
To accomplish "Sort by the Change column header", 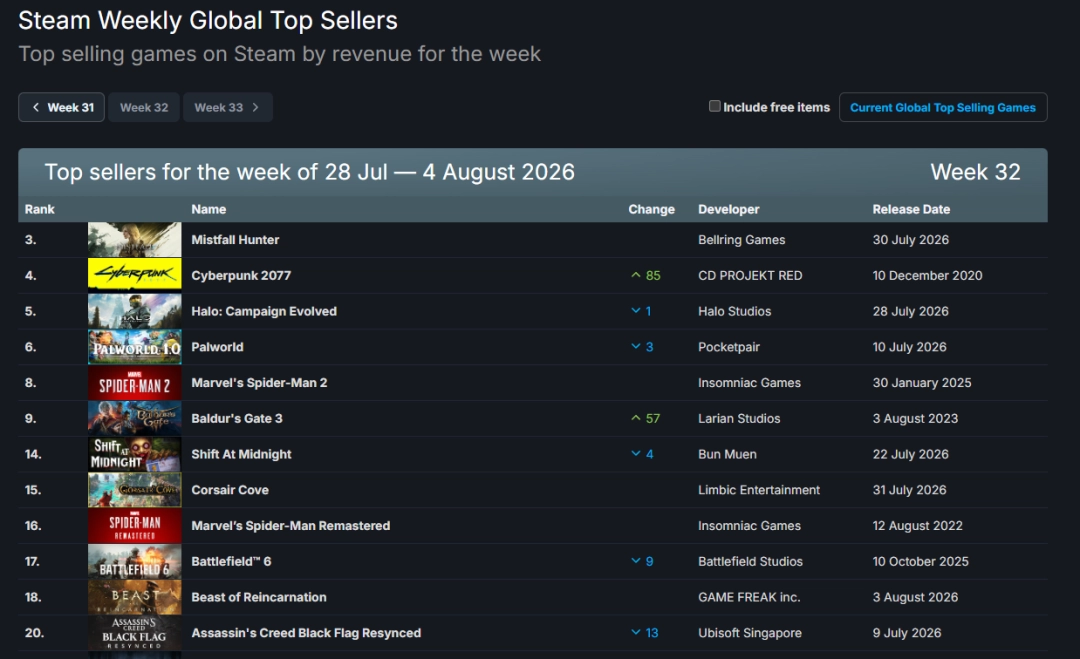I will pos(651,209).
